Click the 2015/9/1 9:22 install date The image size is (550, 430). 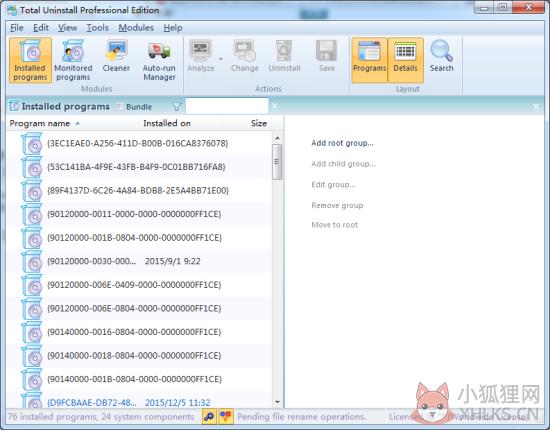tap(173, 261)
